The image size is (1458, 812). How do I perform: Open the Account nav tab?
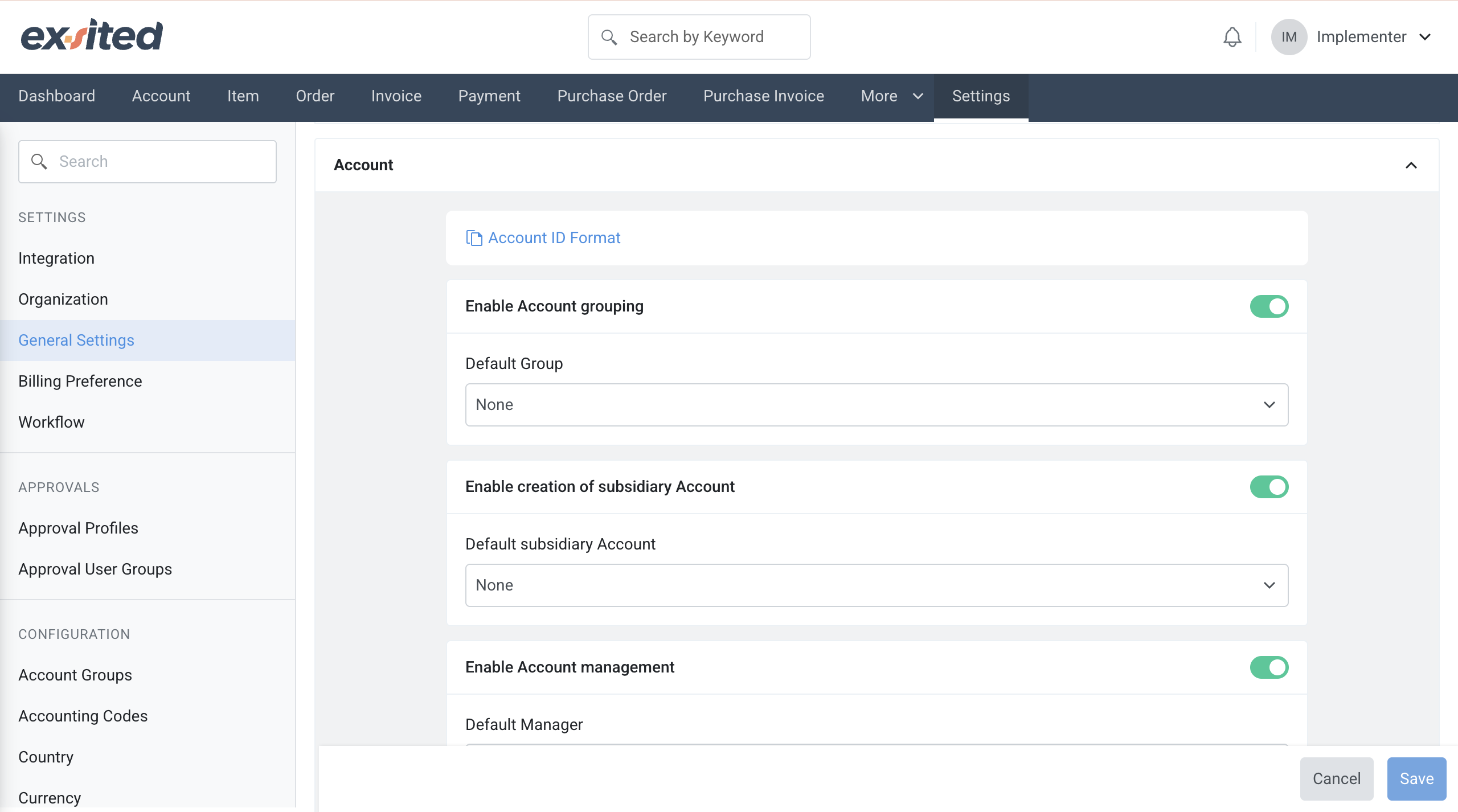tap(161, 96)
